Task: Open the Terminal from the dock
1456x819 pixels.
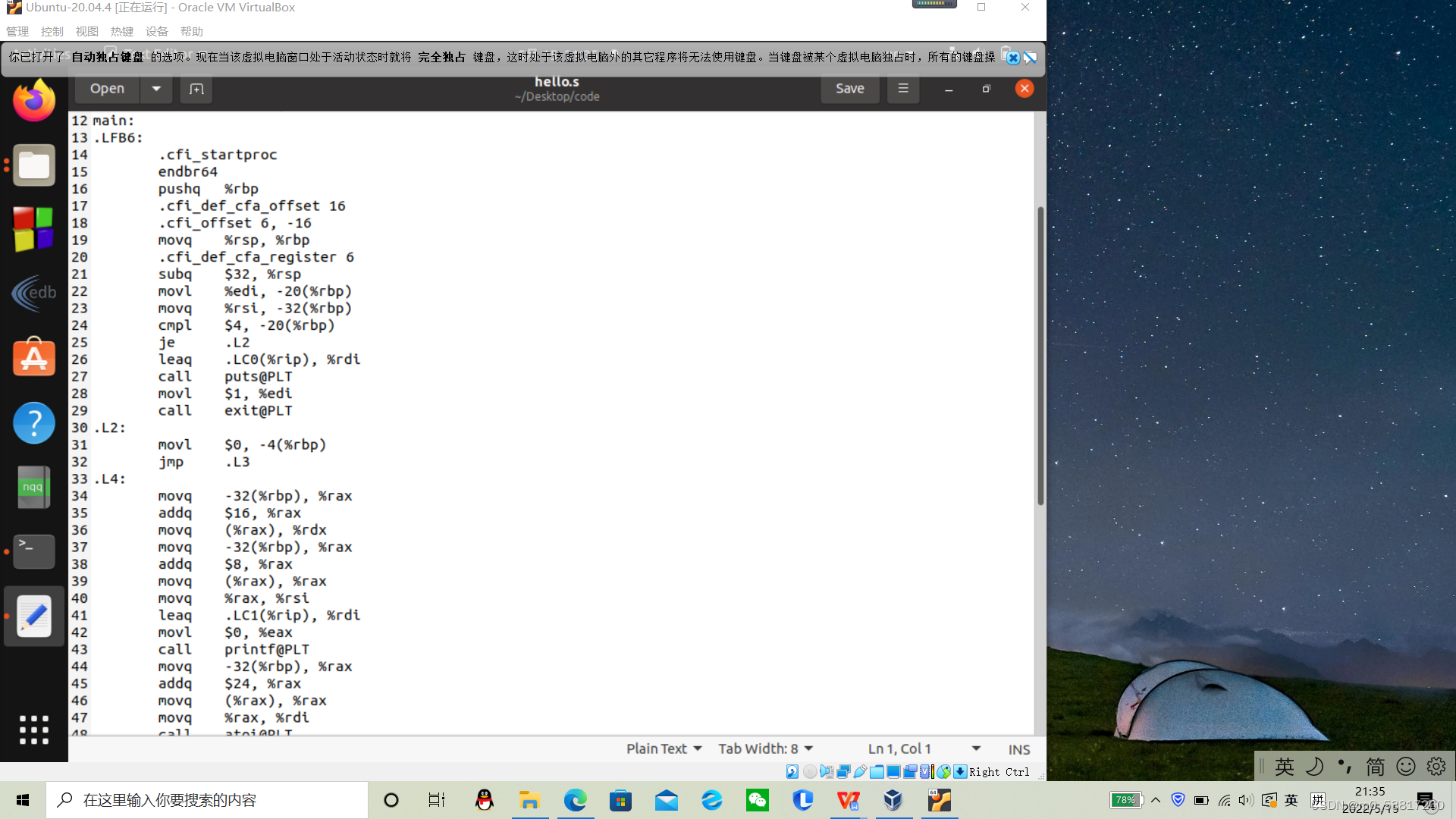Action: pos(34,551)
